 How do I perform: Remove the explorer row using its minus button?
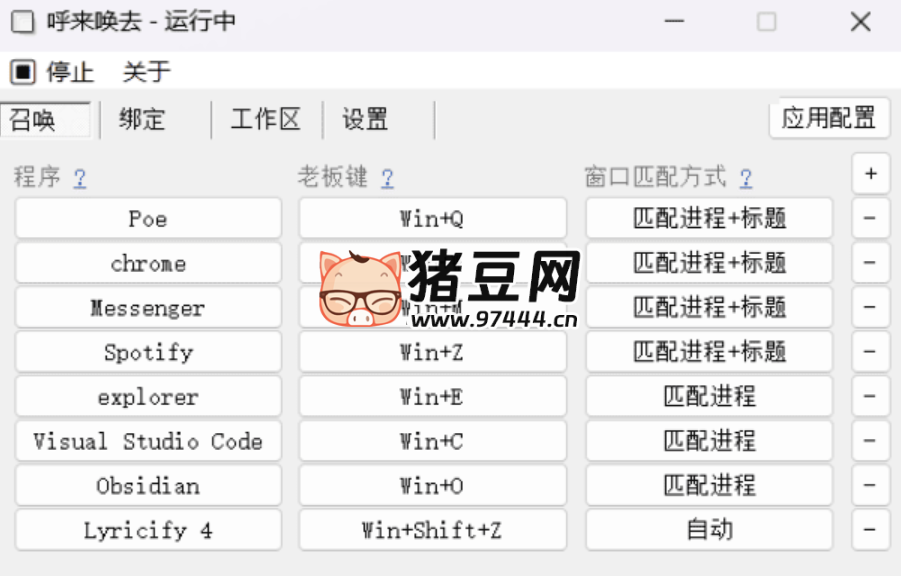point(871,396)
